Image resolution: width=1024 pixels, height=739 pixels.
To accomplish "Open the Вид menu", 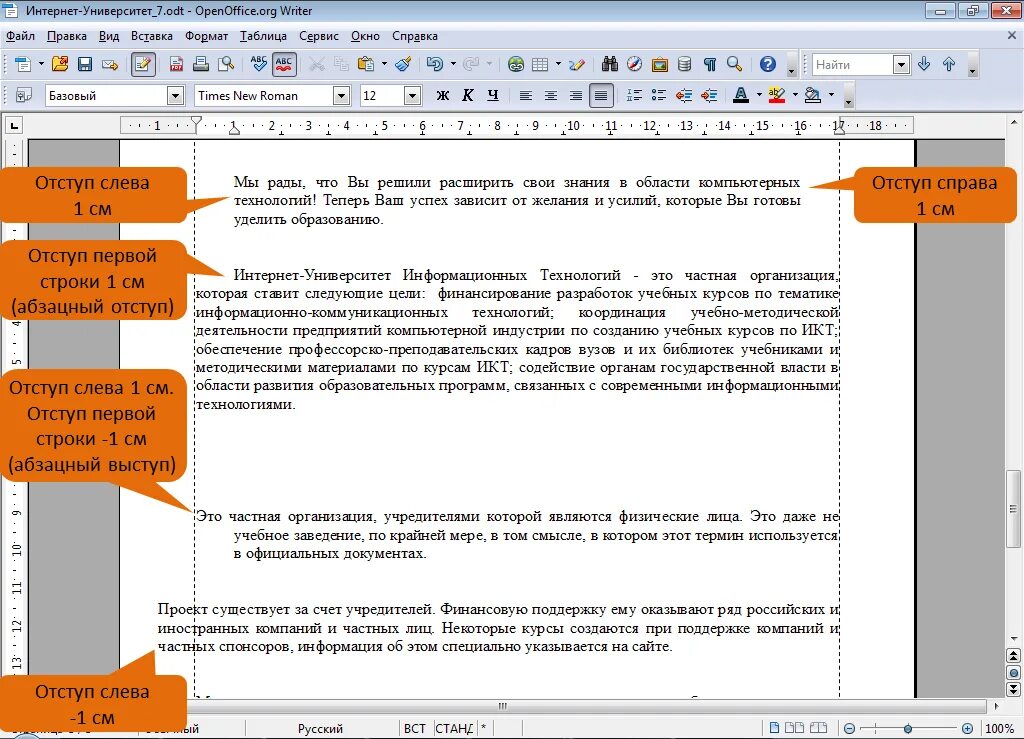I will 108,36.
